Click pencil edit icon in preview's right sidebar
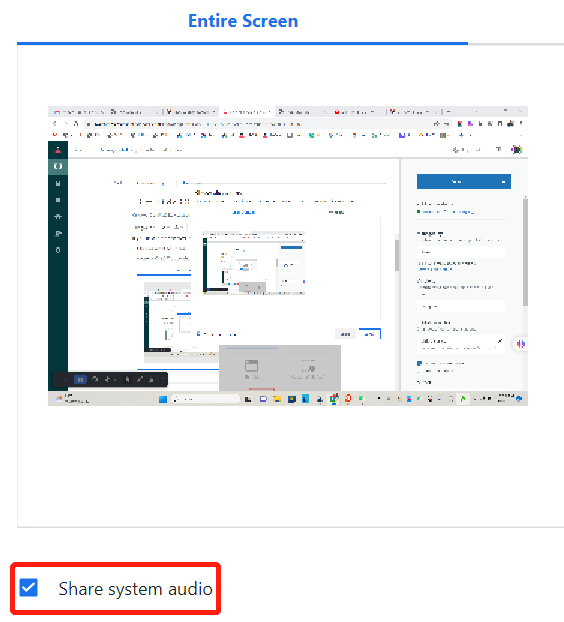 point(500,341)
